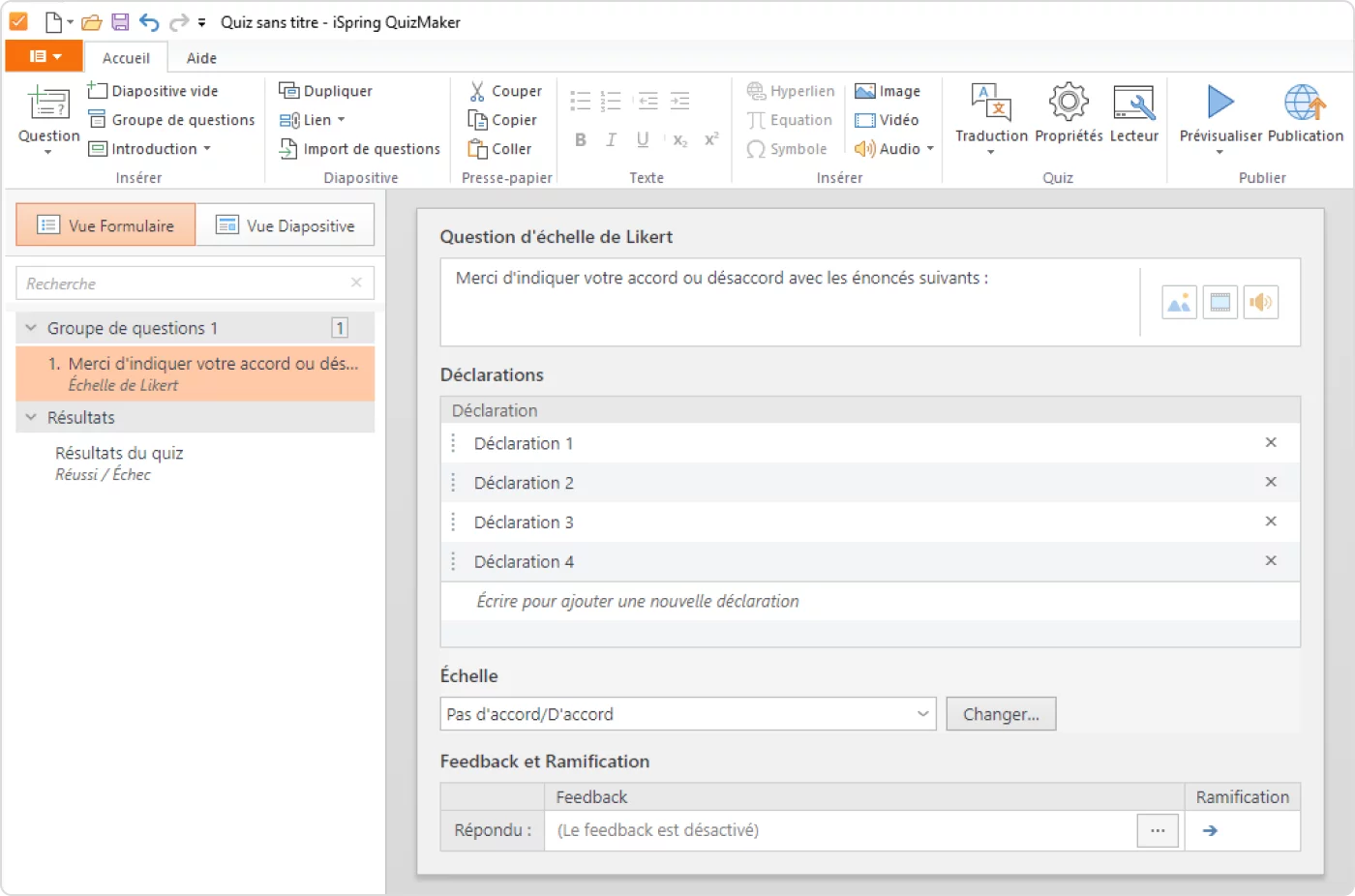The width and height of the screenshot is (1355, 896).
Task: Insert a Groupe de questions
Action: coord(171,120)
